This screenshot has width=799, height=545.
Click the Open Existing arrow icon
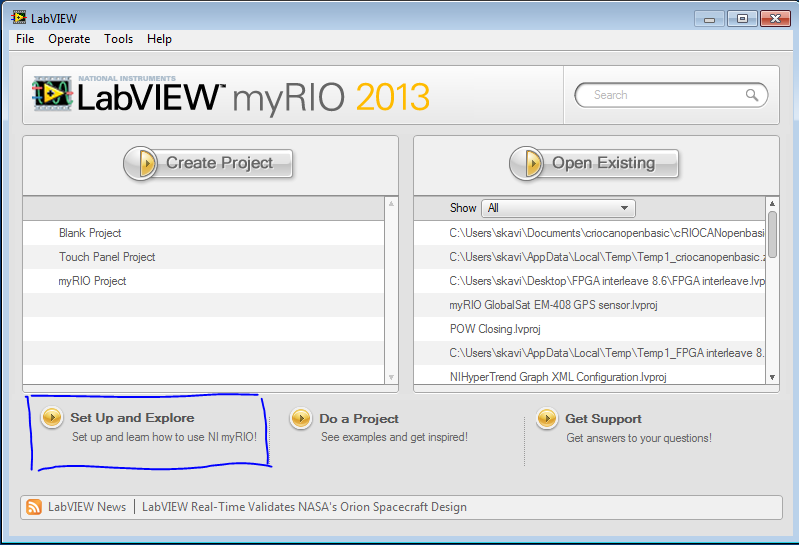527,164
